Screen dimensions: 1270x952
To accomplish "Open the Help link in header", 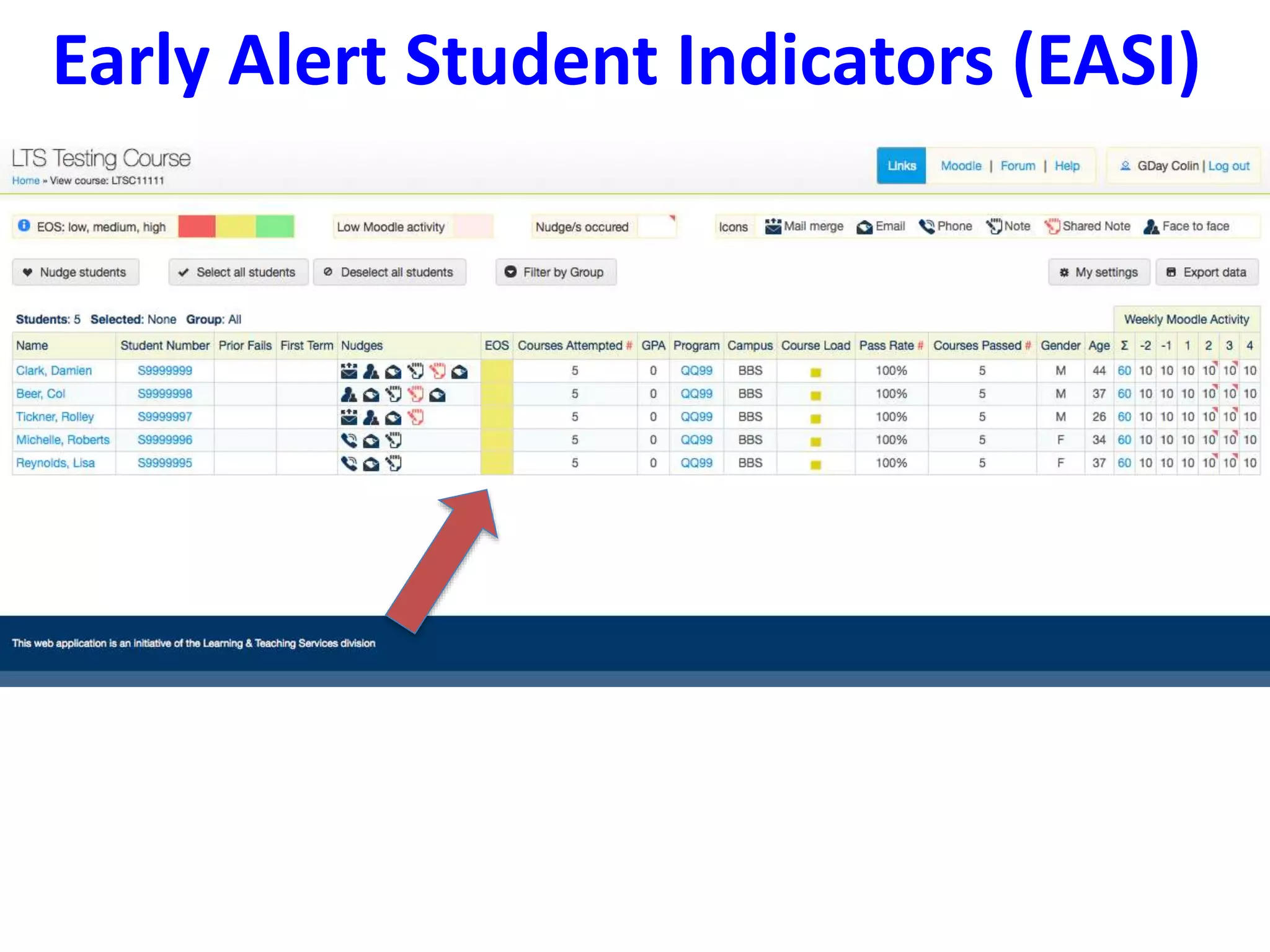I will [x=1067, y=166].
